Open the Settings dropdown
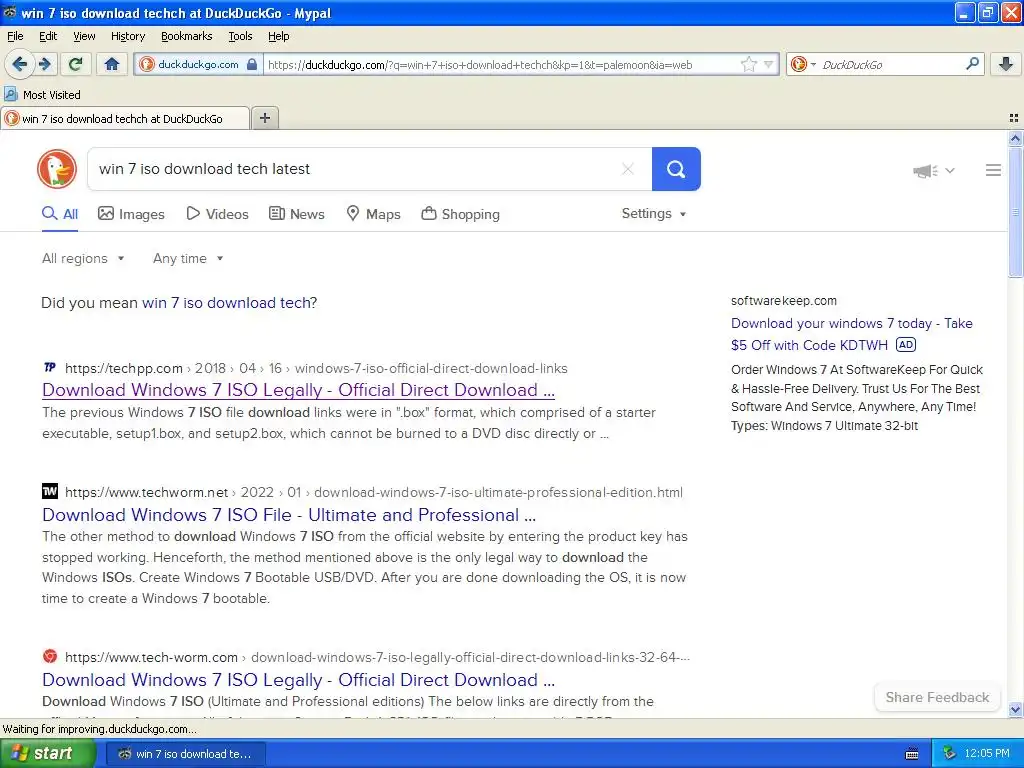The height and width of the screenshot is (768, 1024). pyautogui.click(x=654, y=214)
